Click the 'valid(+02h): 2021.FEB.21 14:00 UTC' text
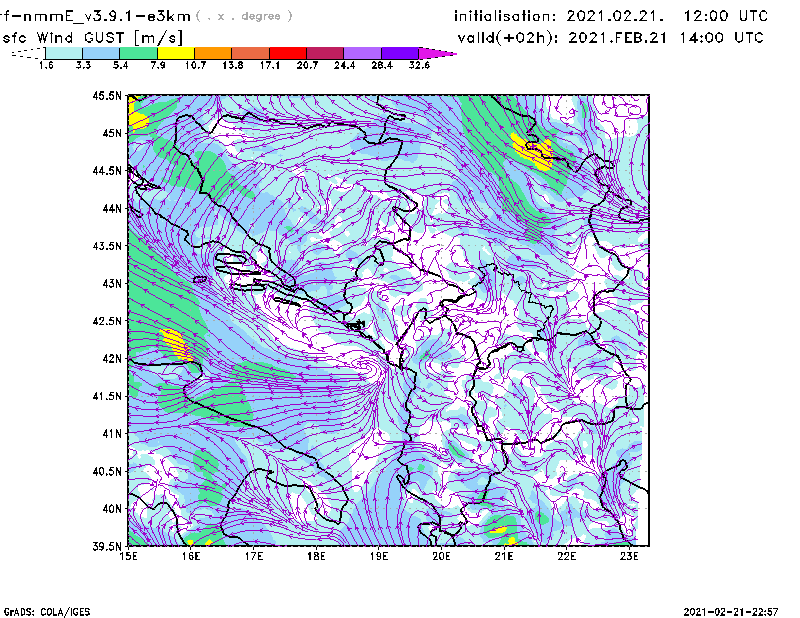This screenshot has width=800, height=618. [610, 38]
